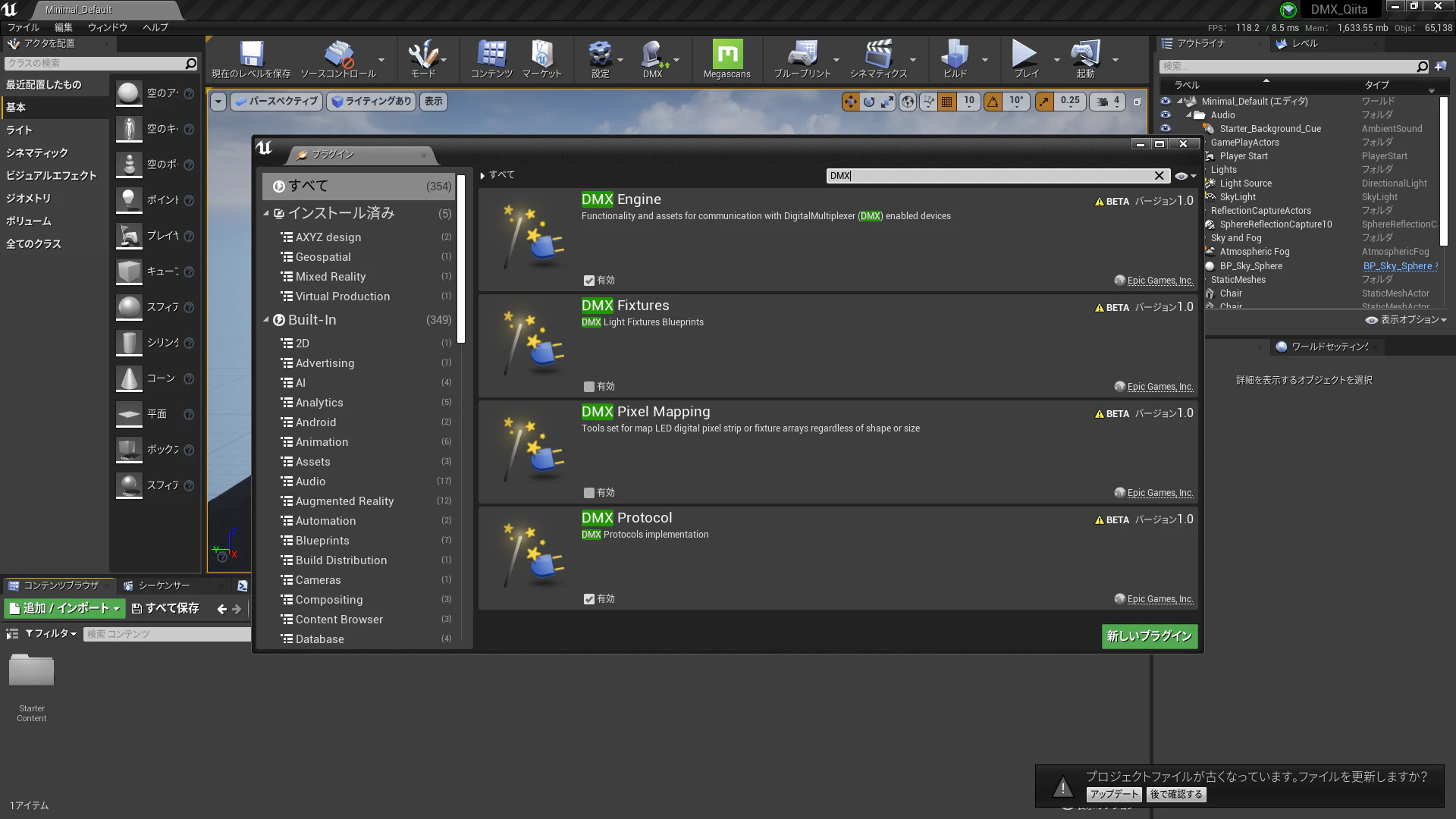Open the Cinematics toolbar icon

tap(878, 59)
